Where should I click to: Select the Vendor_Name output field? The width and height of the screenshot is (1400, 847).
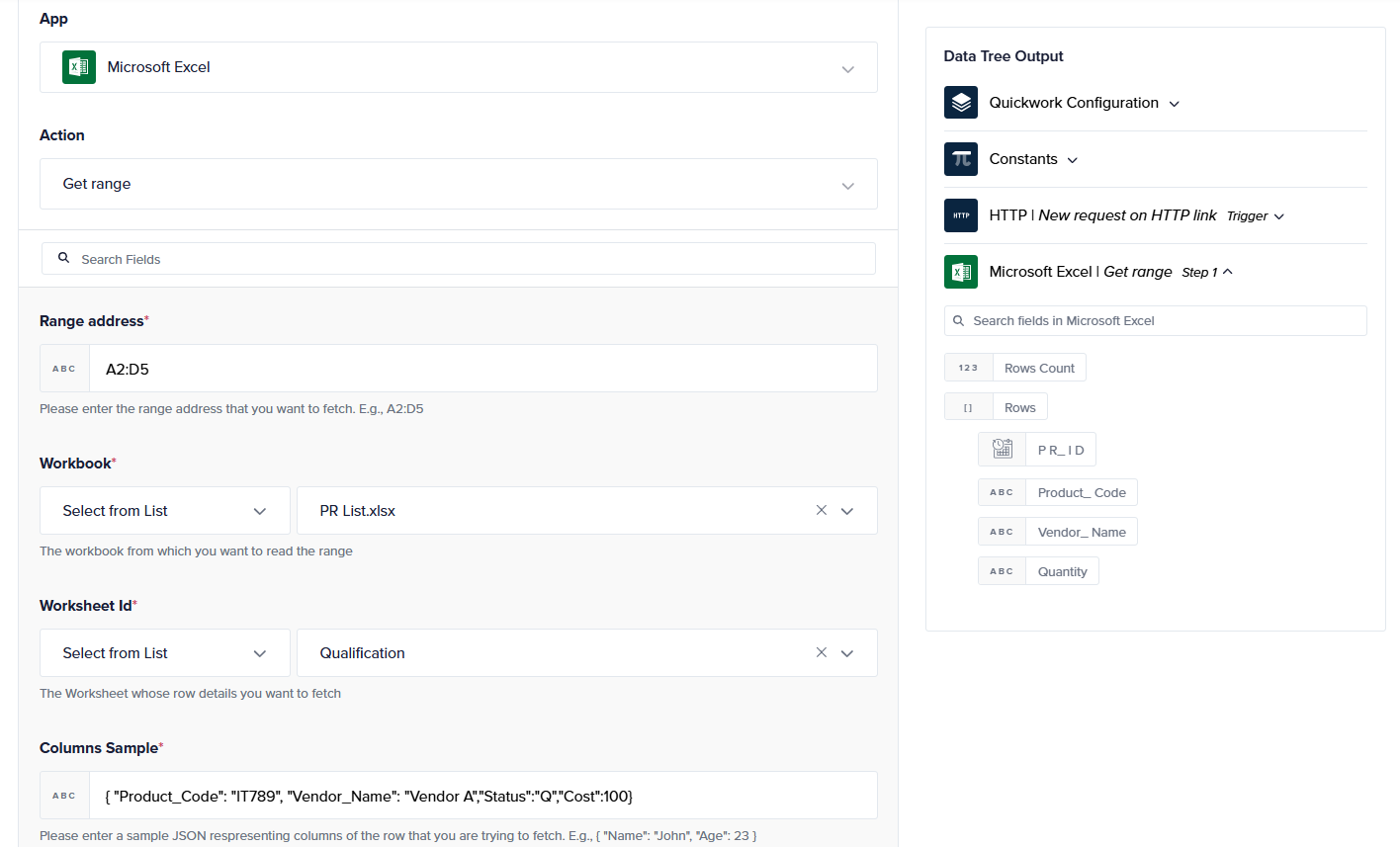tap(1058, 532)
